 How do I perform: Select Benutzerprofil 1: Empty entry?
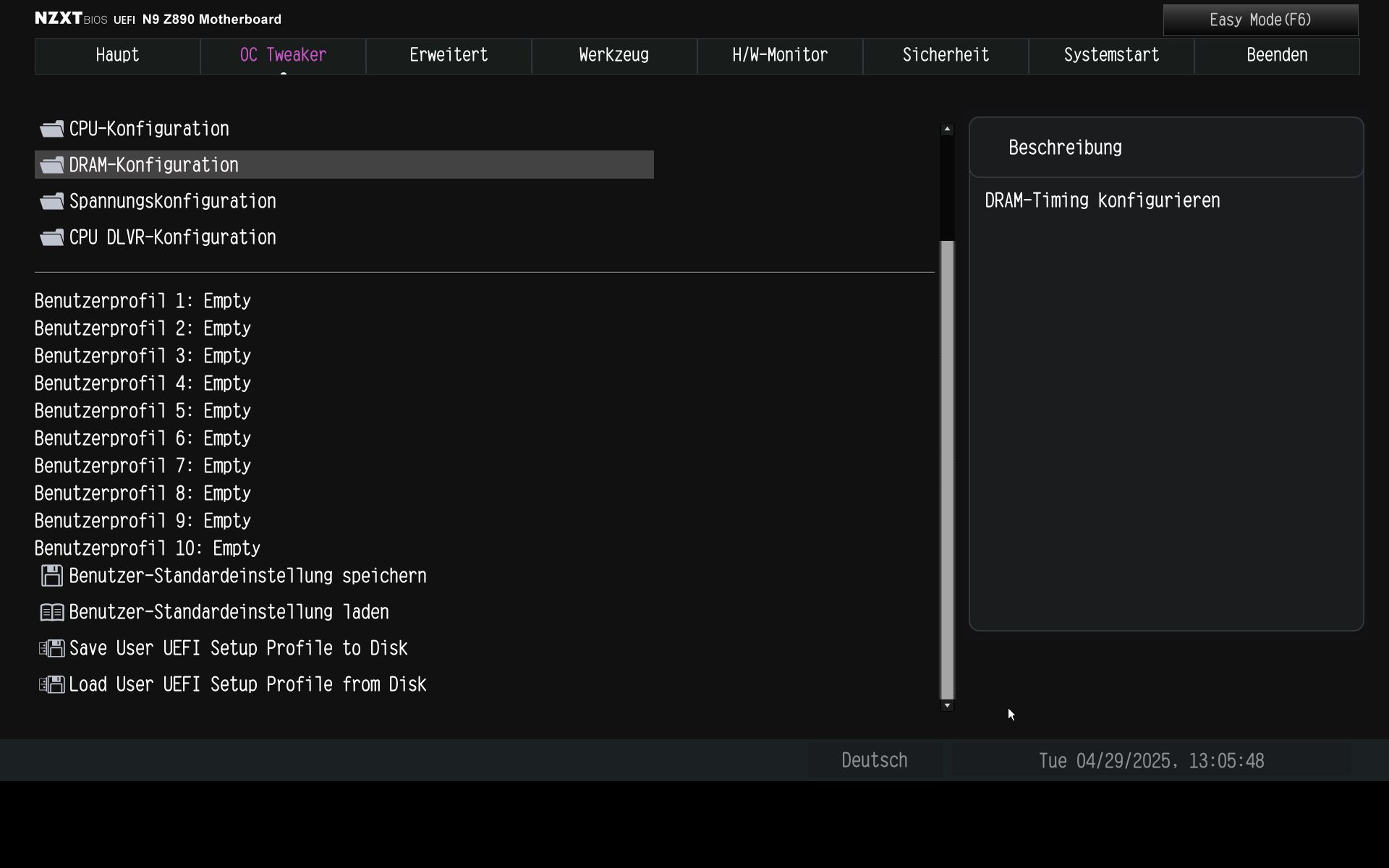pos(143,301)
